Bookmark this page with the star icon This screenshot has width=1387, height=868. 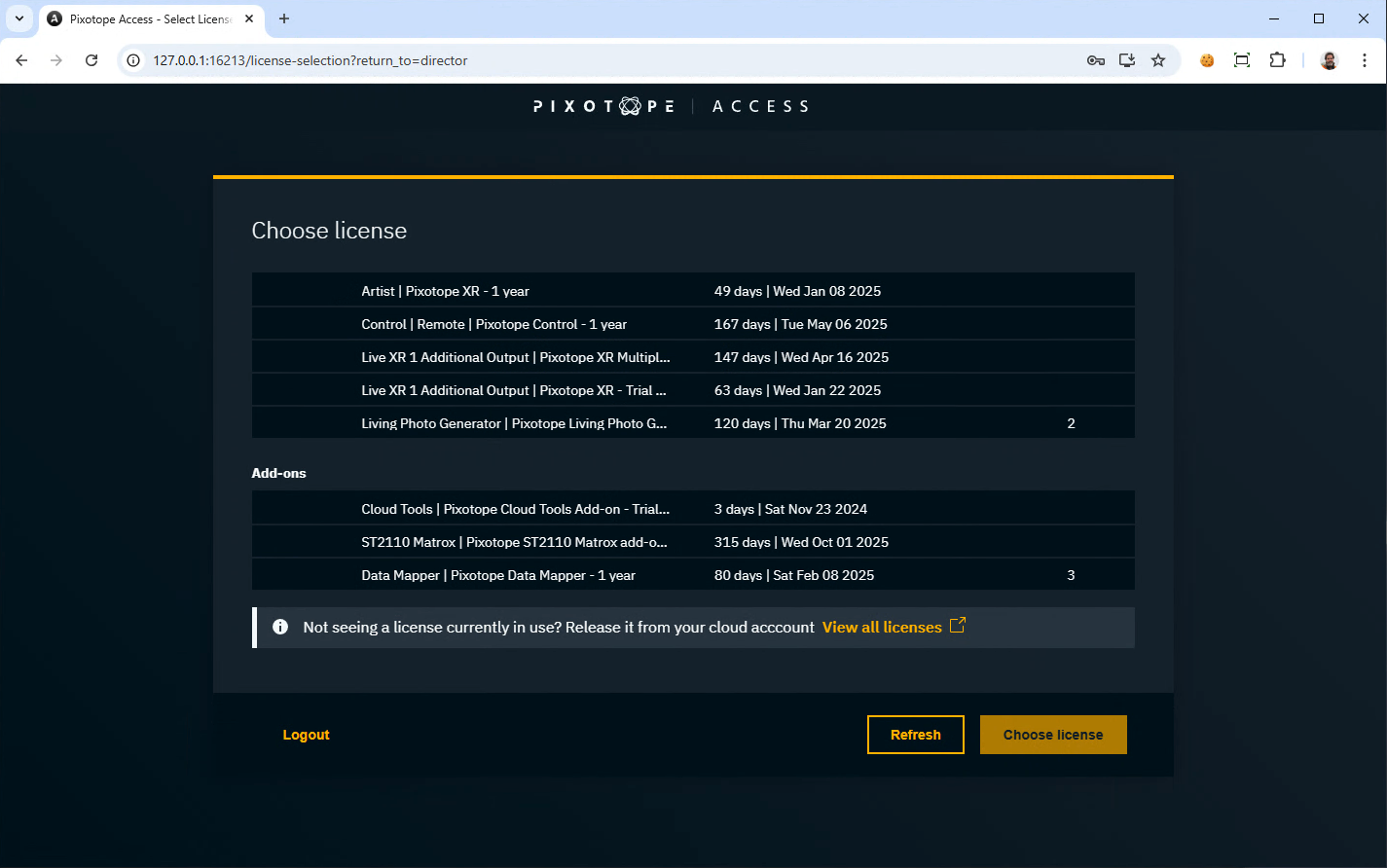click(x=1158, y=59)
